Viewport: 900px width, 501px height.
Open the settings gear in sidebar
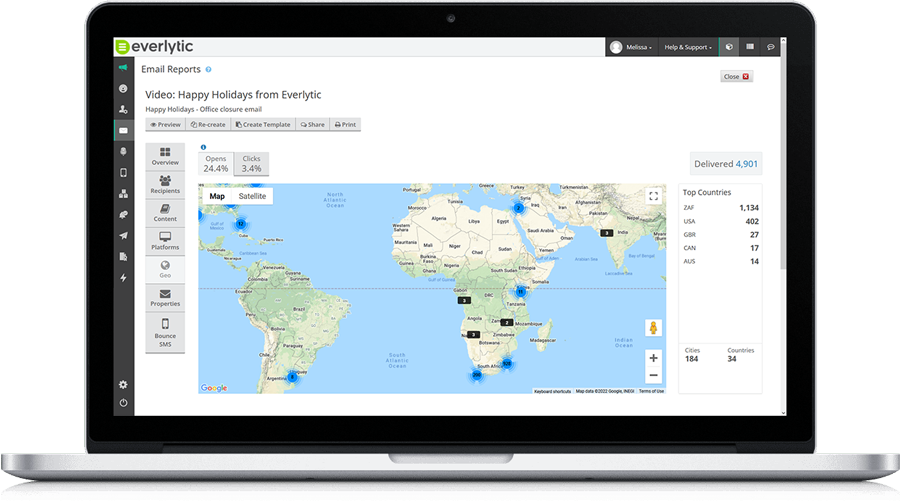pos(123,385)
